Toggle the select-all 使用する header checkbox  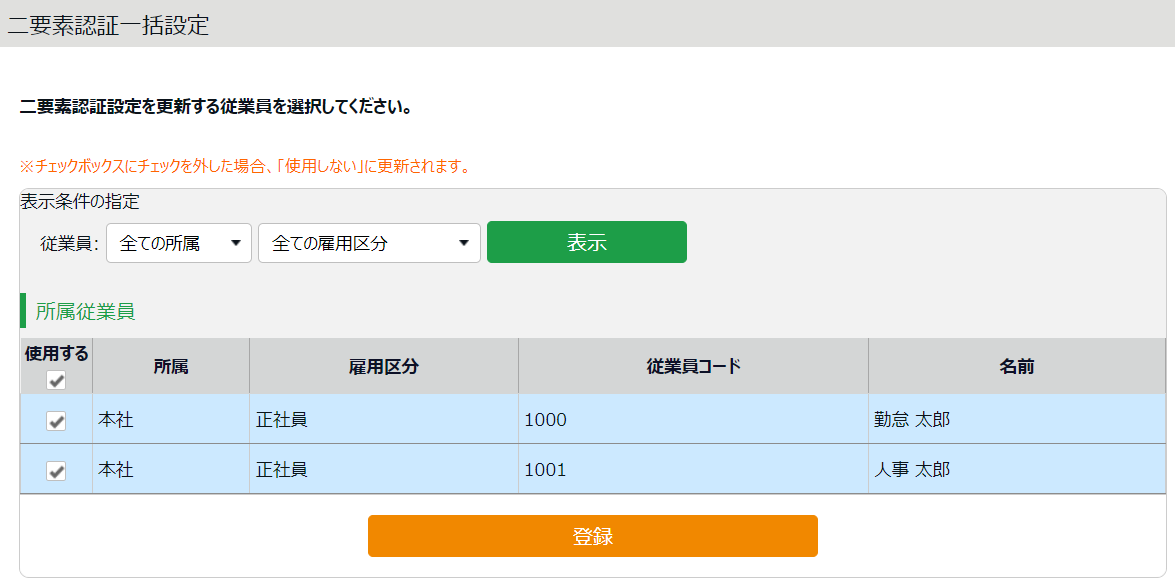coord(57,380)
